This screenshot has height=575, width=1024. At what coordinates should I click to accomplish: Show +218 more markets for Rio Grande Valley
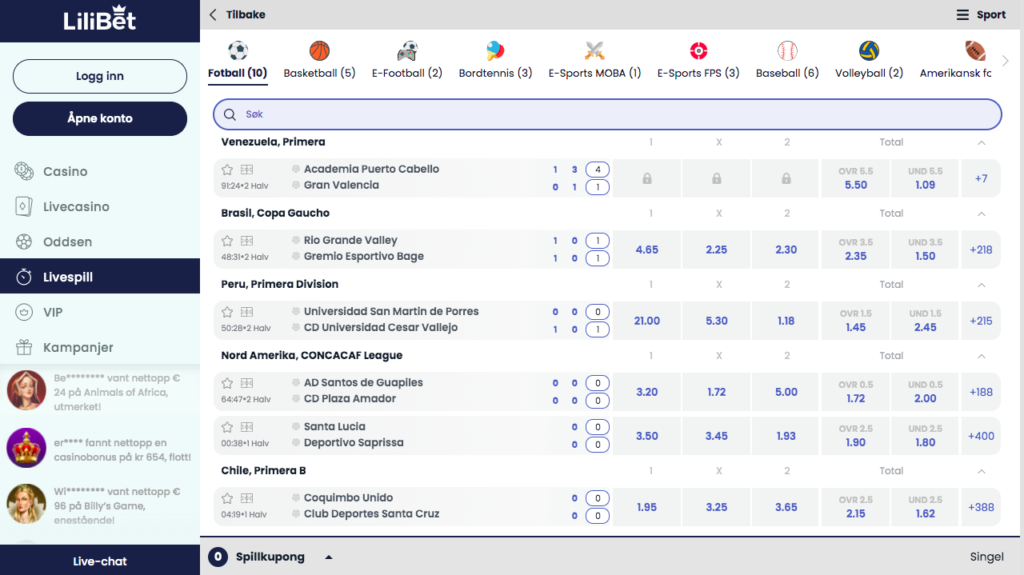click(981, 250)
